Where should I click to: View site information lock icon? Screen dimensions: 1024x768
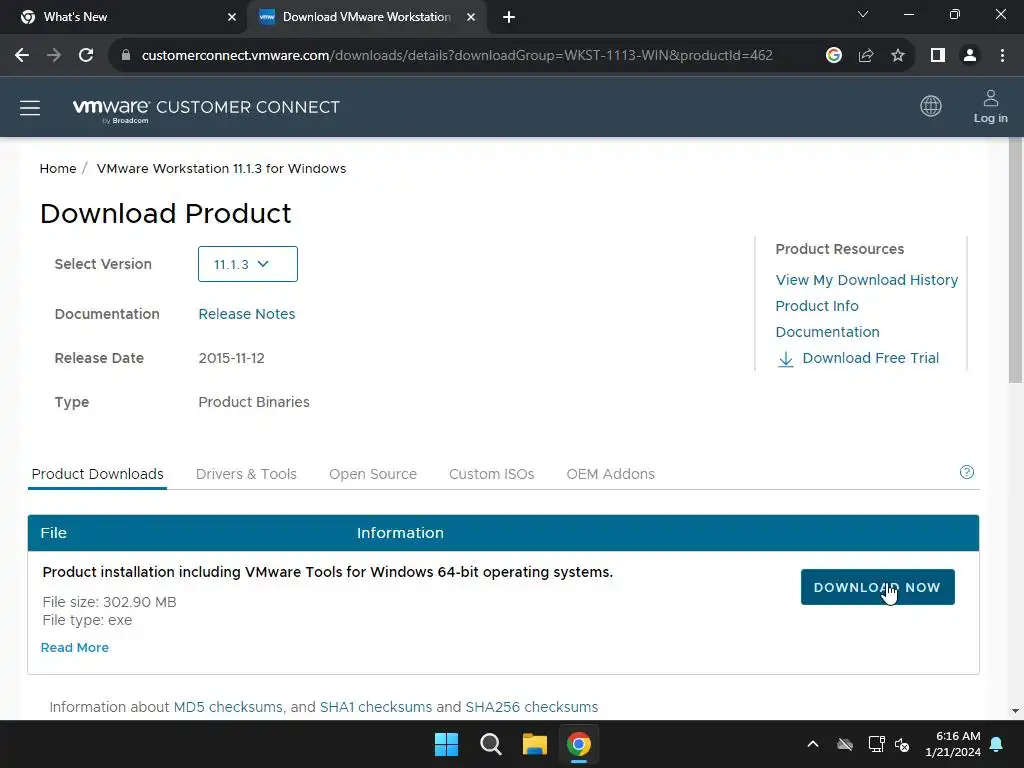coord(126,56)
